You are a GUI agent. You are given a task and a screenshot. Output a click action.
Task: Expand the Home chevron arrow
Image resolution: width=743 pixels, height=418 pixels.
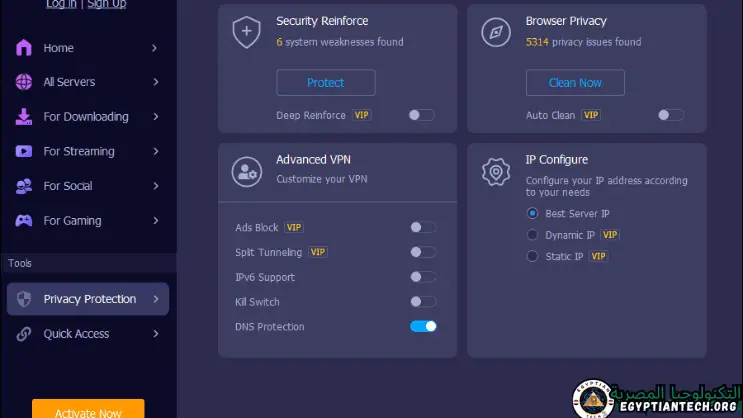tap(154, 48)
